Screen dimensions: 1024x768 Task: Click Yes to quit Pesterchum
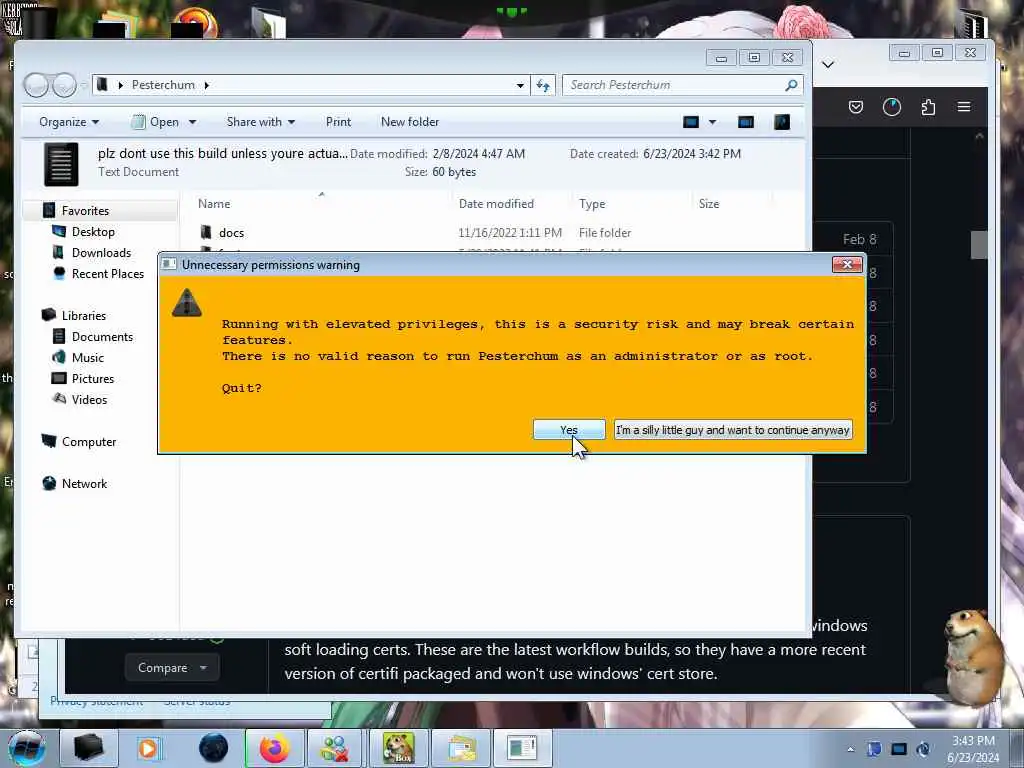(x=569, y=430)
